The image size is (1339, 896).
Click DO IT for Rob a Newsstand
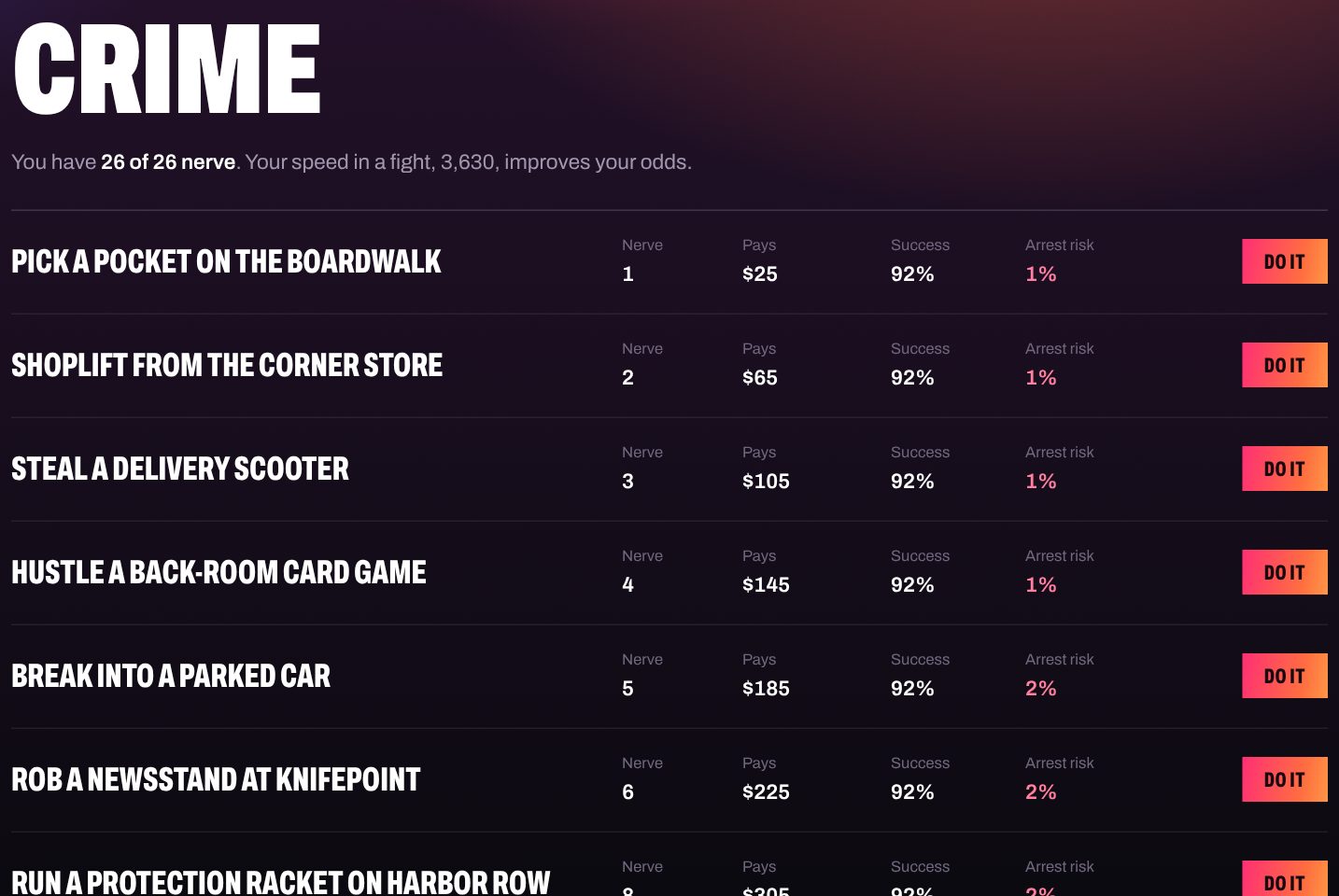pyautogui.click(x=1284, y=779)
